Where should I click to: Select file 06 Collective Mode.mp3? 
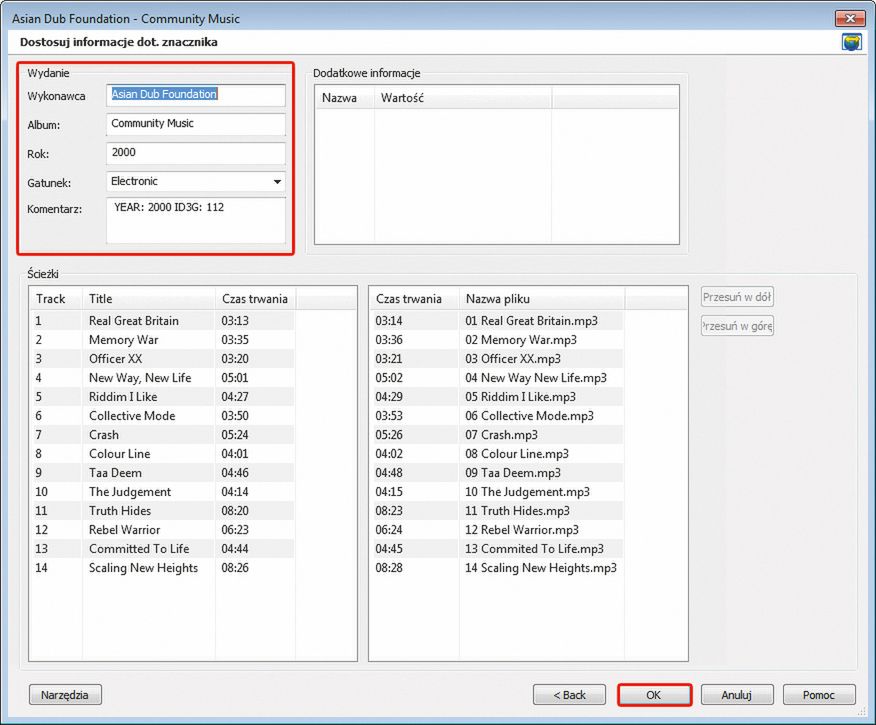529,416
